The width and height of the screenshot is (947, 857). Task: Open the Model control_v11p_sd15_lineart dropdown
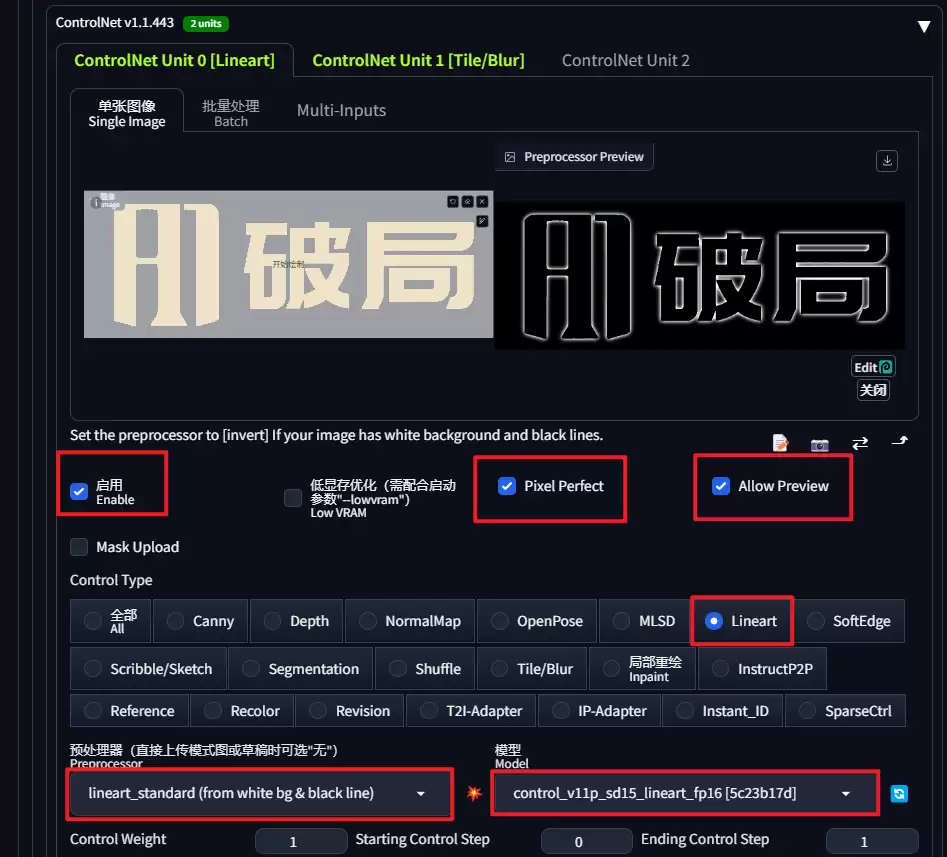[x=685, y=793]
